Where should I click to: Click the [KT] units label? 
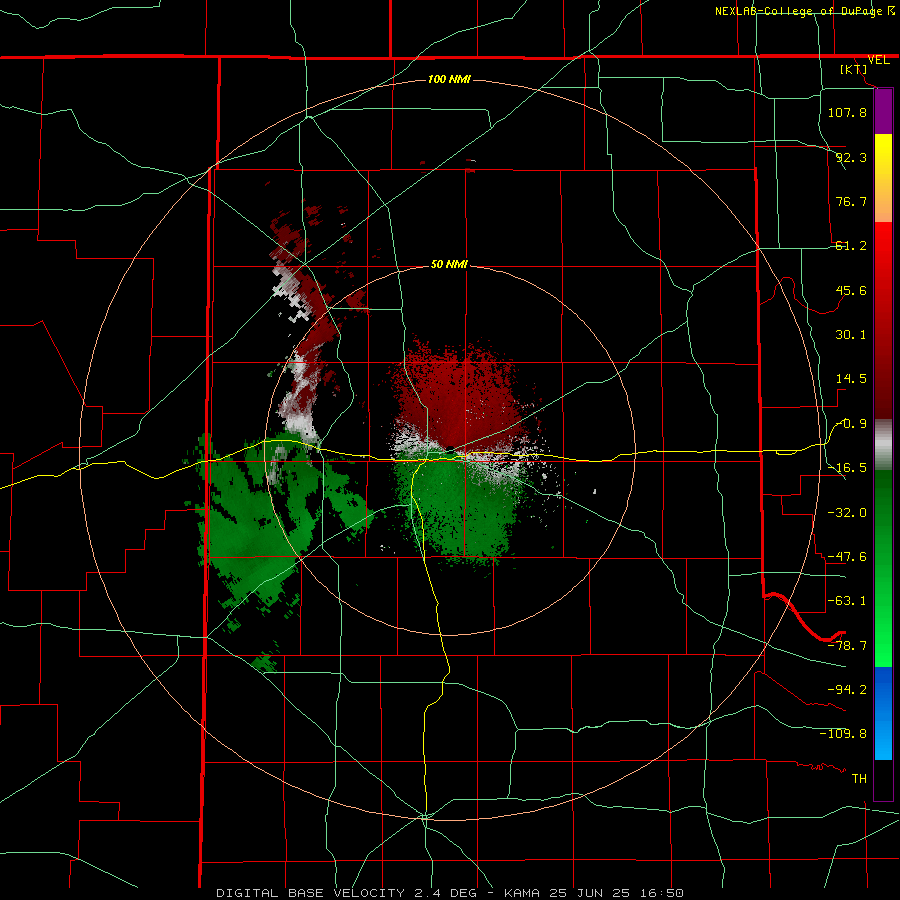[854, 69]
